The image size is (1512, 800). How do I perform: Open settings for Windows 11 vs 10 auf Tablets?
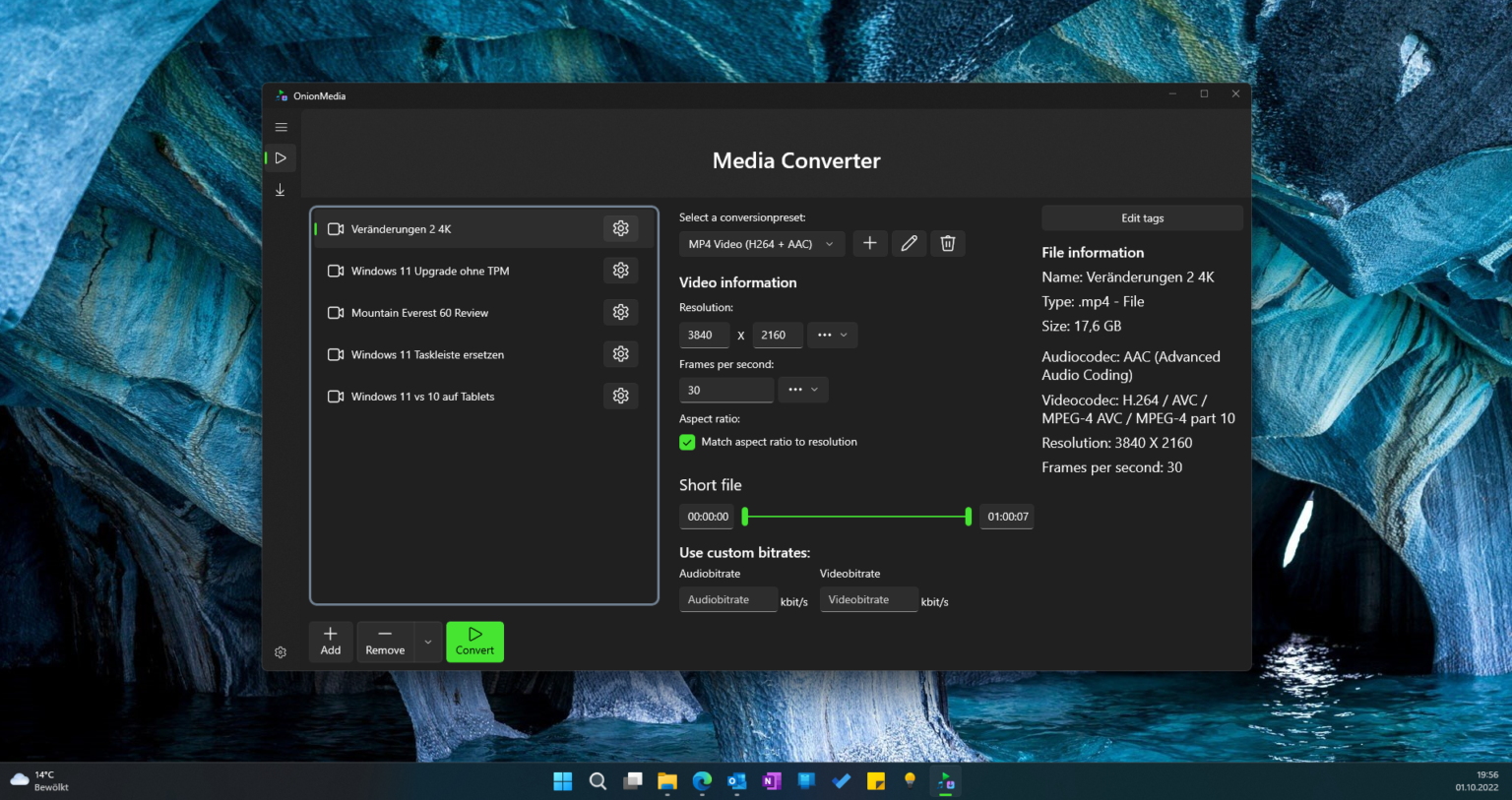click(x=621, y=396)
